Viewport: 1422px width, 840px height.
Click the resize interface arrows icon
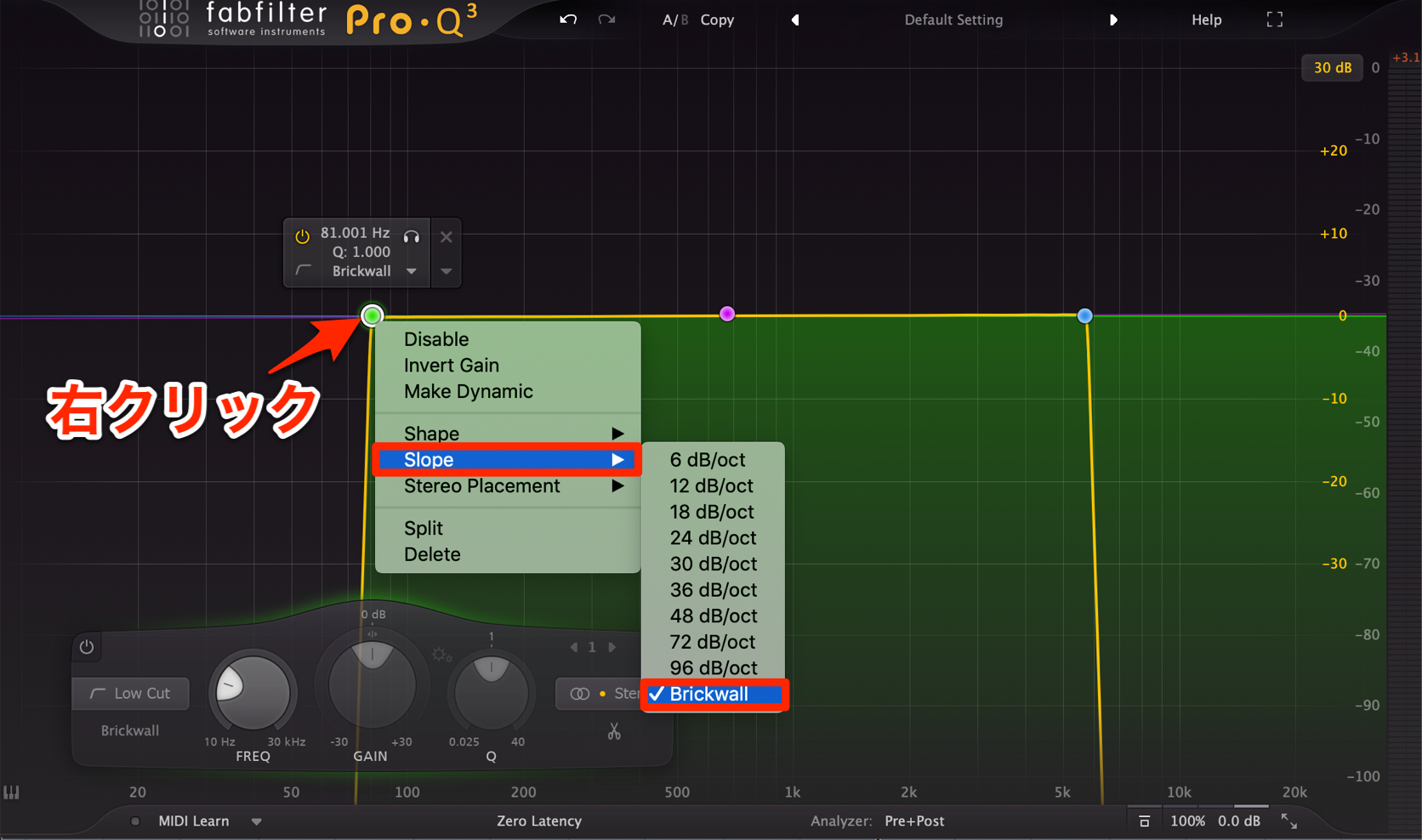click(1289, 821)
